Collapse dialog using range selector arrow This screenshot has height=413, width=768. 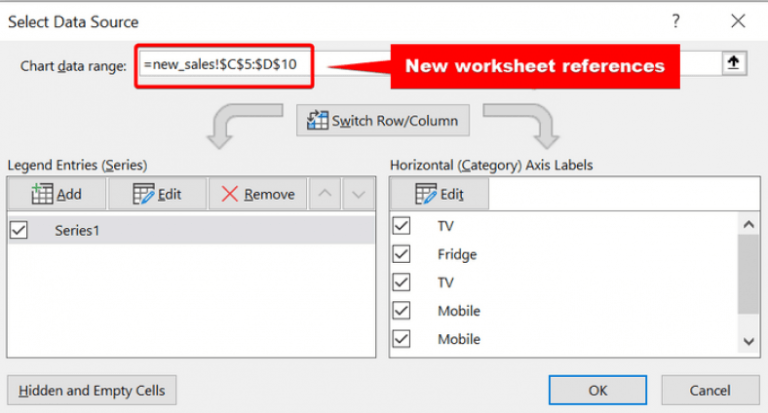pos(734,63)
